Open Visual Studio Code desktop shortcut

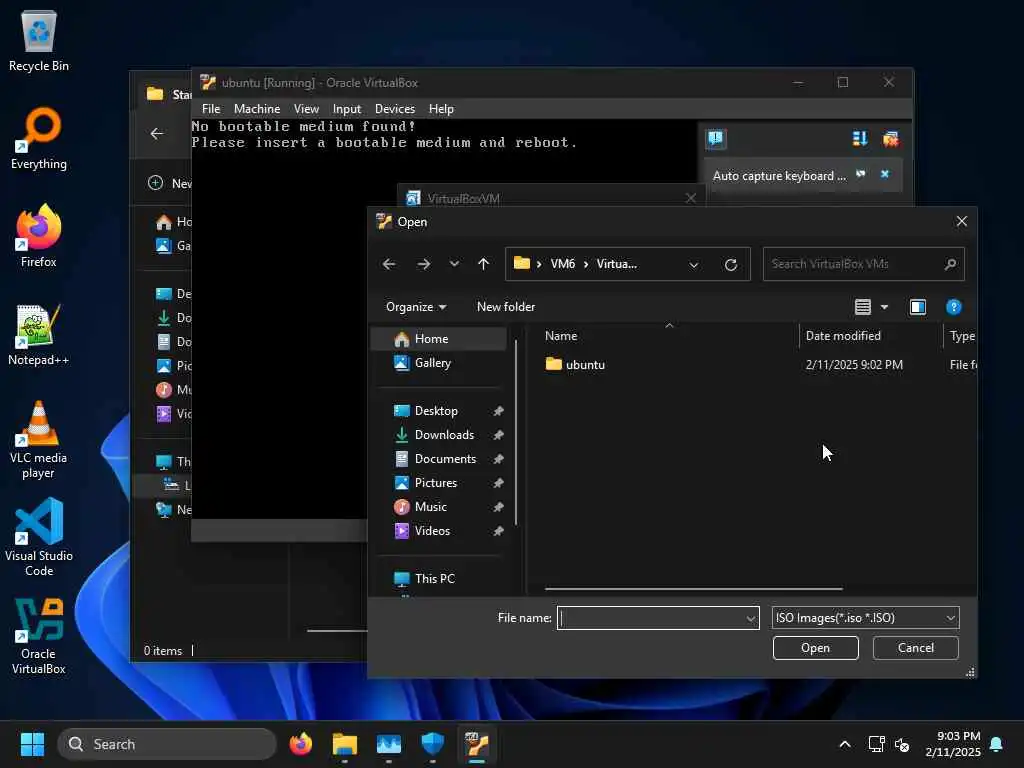pyautogui.click(x=39, y=537)
